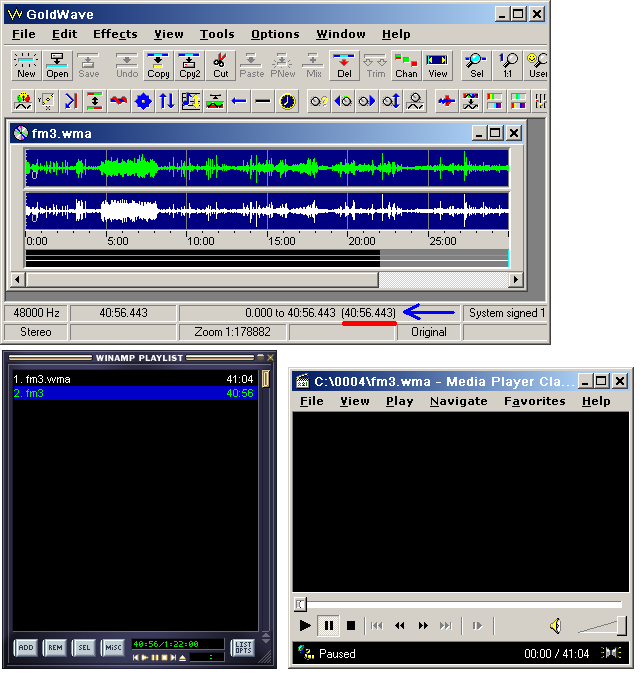The image size is (644, 678).
Task: Click the MISC button in Winamp Playlist
Action: 113,647
